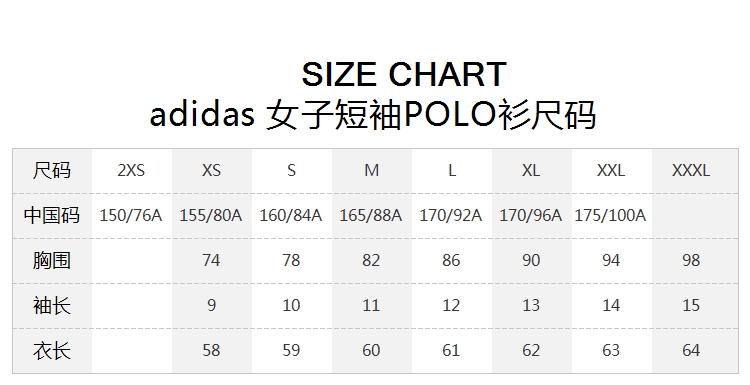The image size is (750, 385).
Task: Click the 中国码 row label
Action: (x=52, y=215)
